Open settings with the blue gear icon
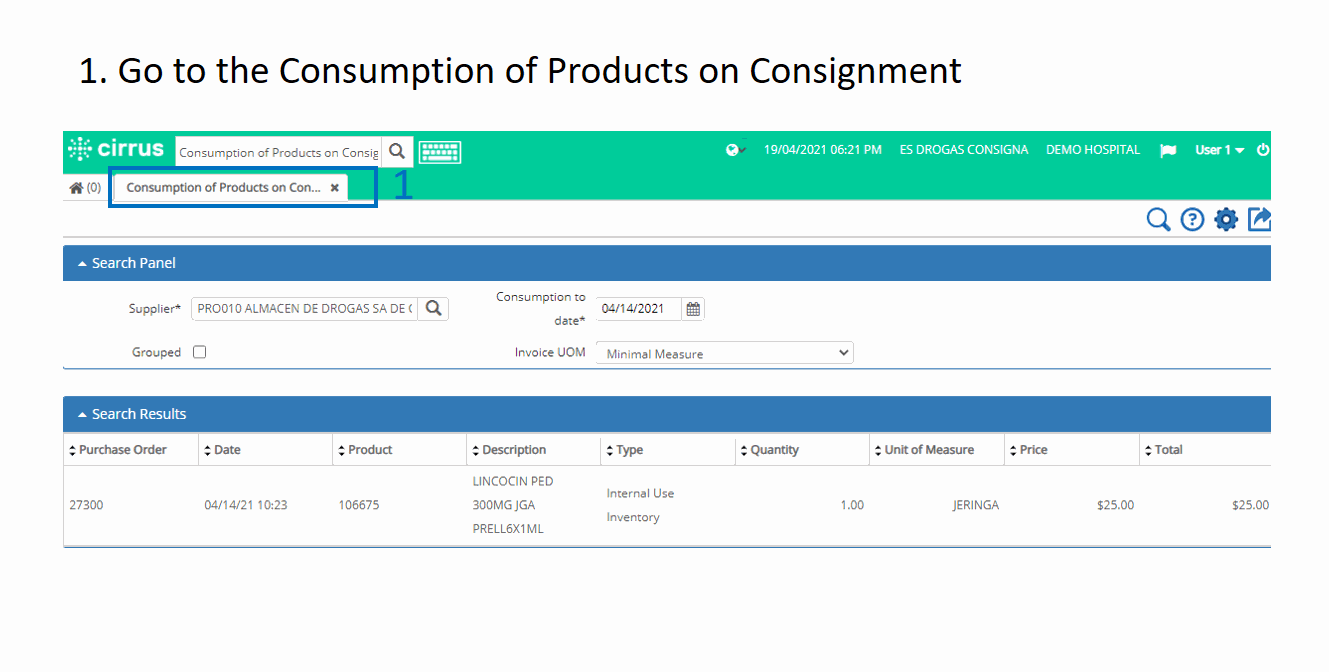 (1226, 219)
